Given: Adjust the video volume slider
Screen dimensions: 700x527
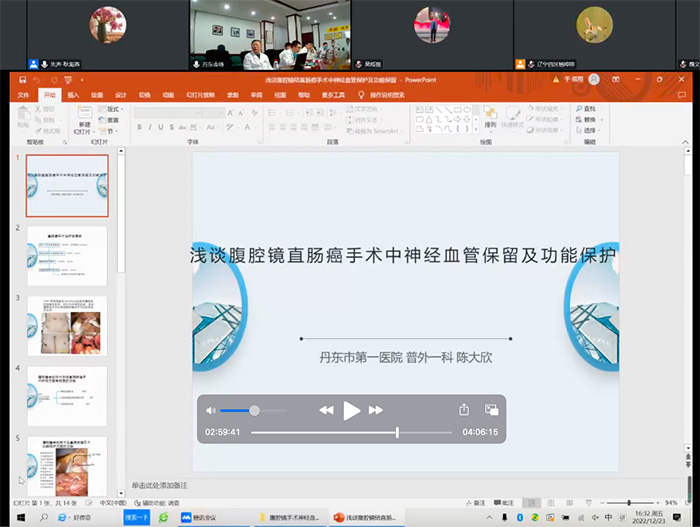Looking at the screenshot, I should (254, 410).
